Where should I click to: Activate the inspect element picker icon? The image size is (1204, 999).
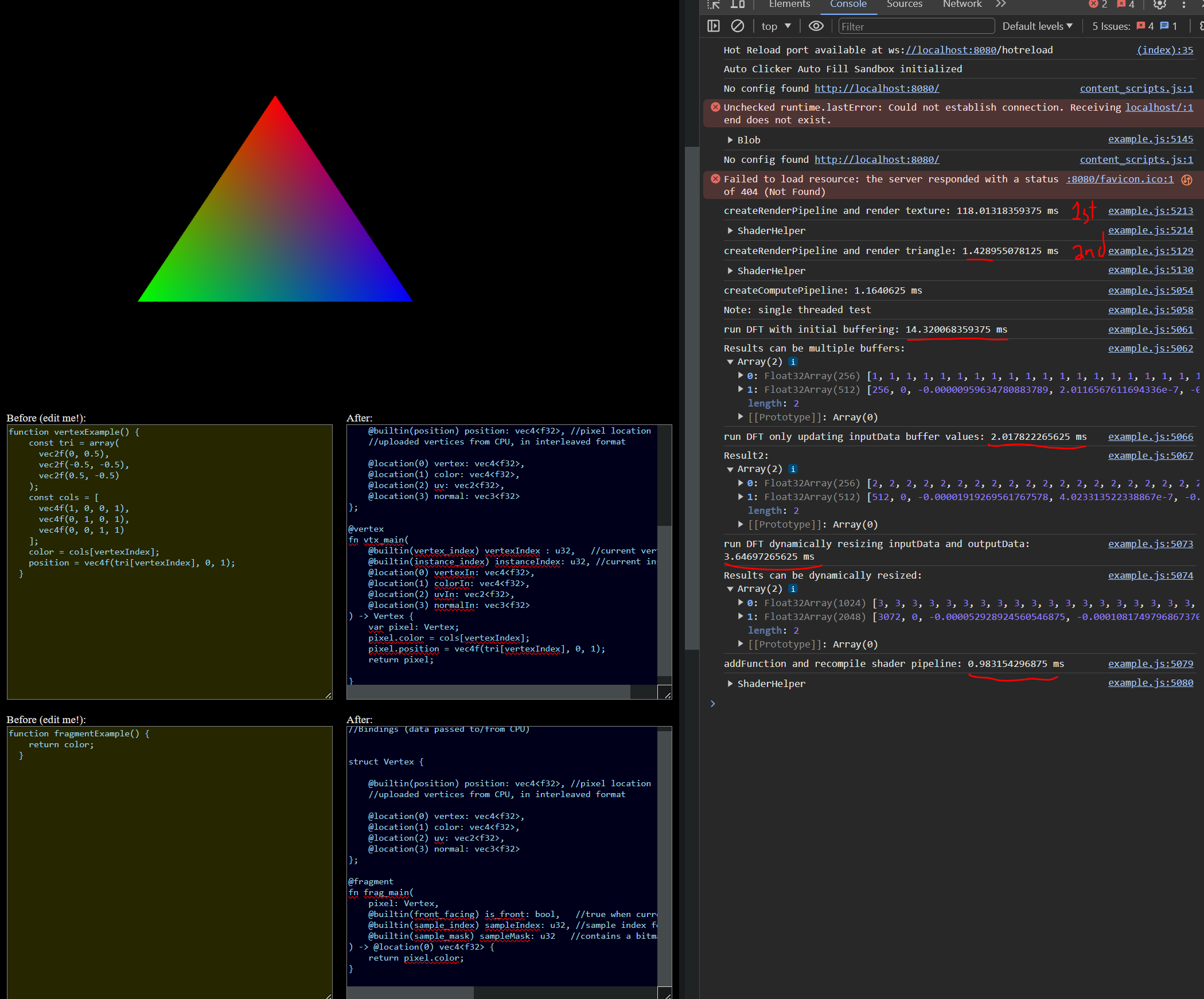(714, 5)
